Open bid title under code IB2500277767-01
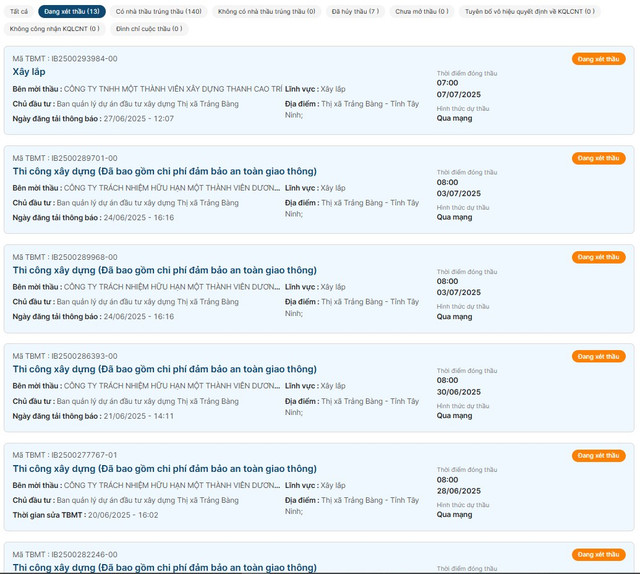640x574 pixels. click(164, 468)
